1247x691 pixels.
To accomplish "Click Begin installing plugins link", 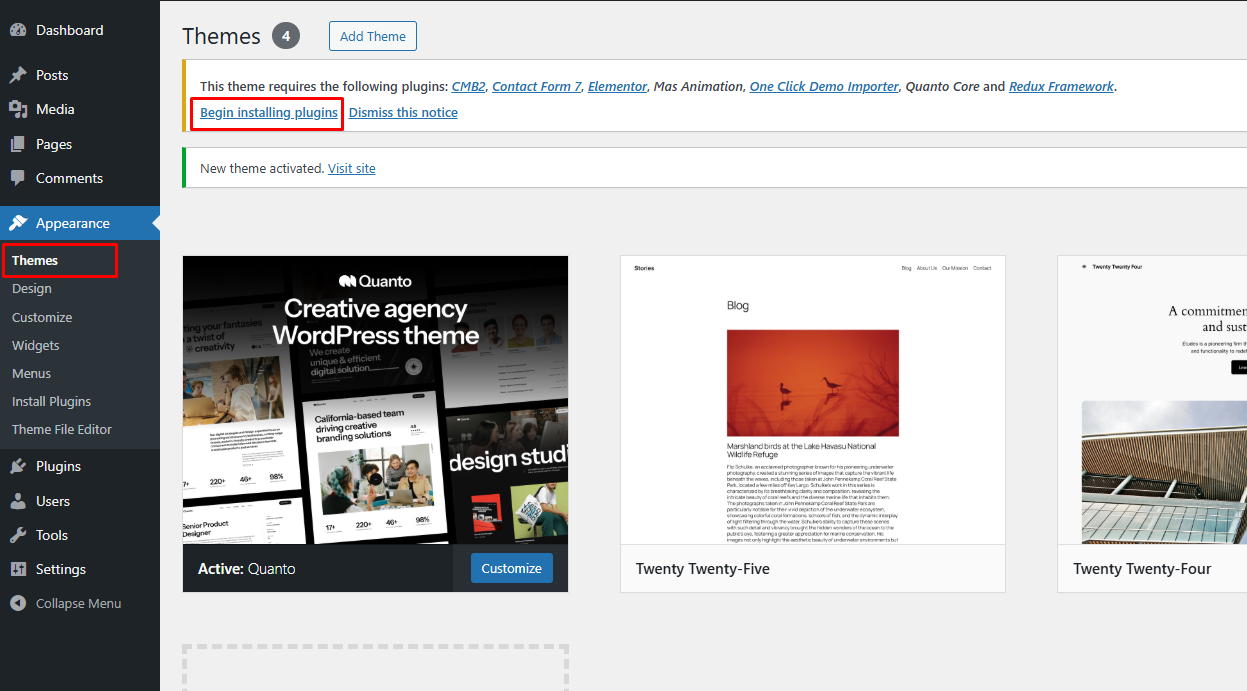I will pos(269,112).
